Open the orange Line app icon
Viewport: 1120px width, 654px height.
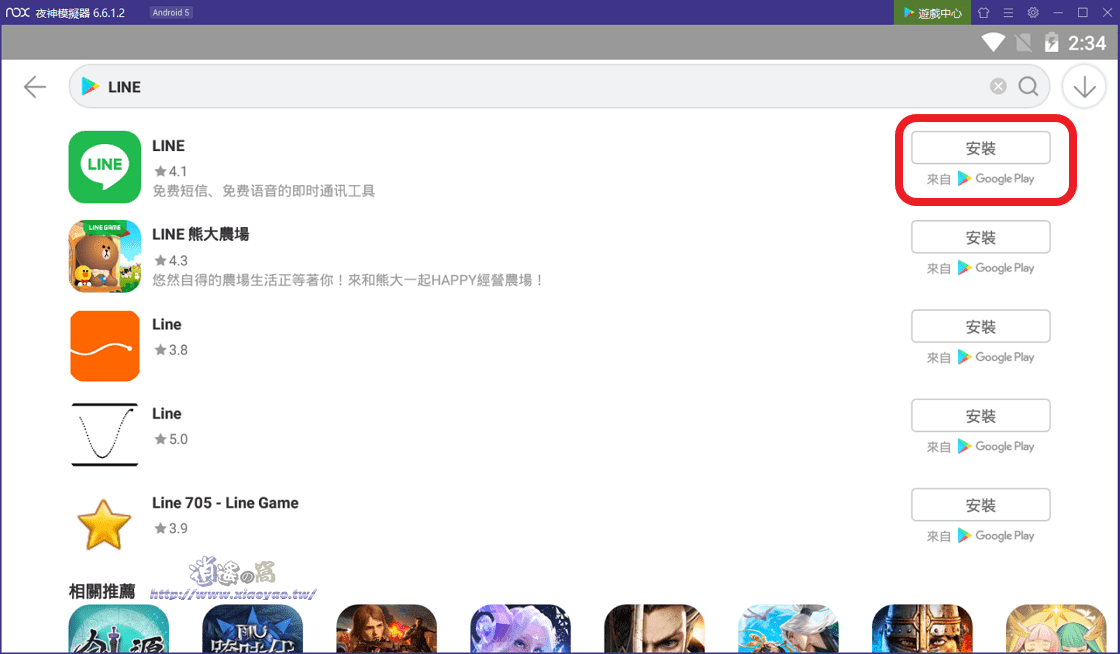[104, 346]
